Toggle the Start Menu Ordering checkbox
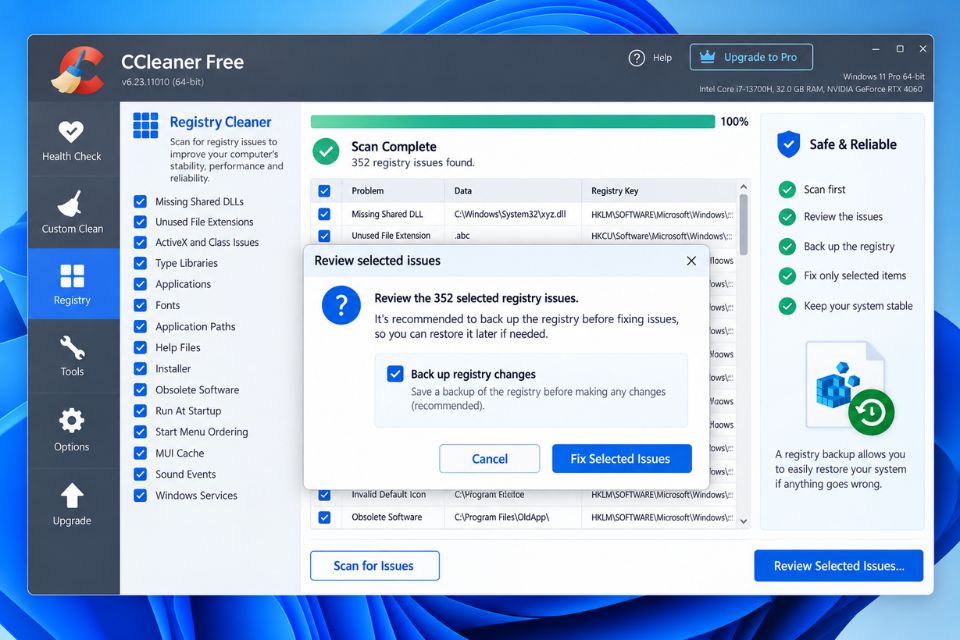The width and height of the screenshot is (960, 640). (x=140, y=432)
